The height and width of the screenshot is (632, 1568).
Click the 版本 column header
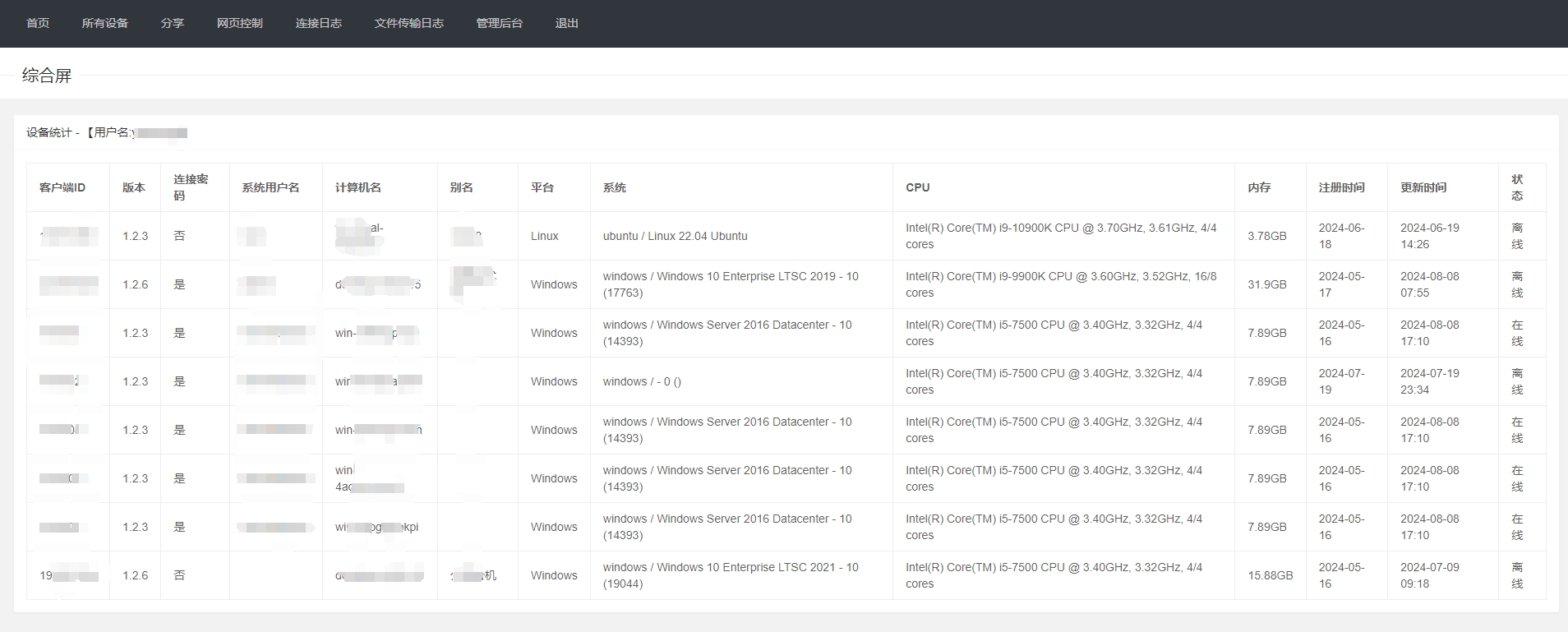[134, 187]
